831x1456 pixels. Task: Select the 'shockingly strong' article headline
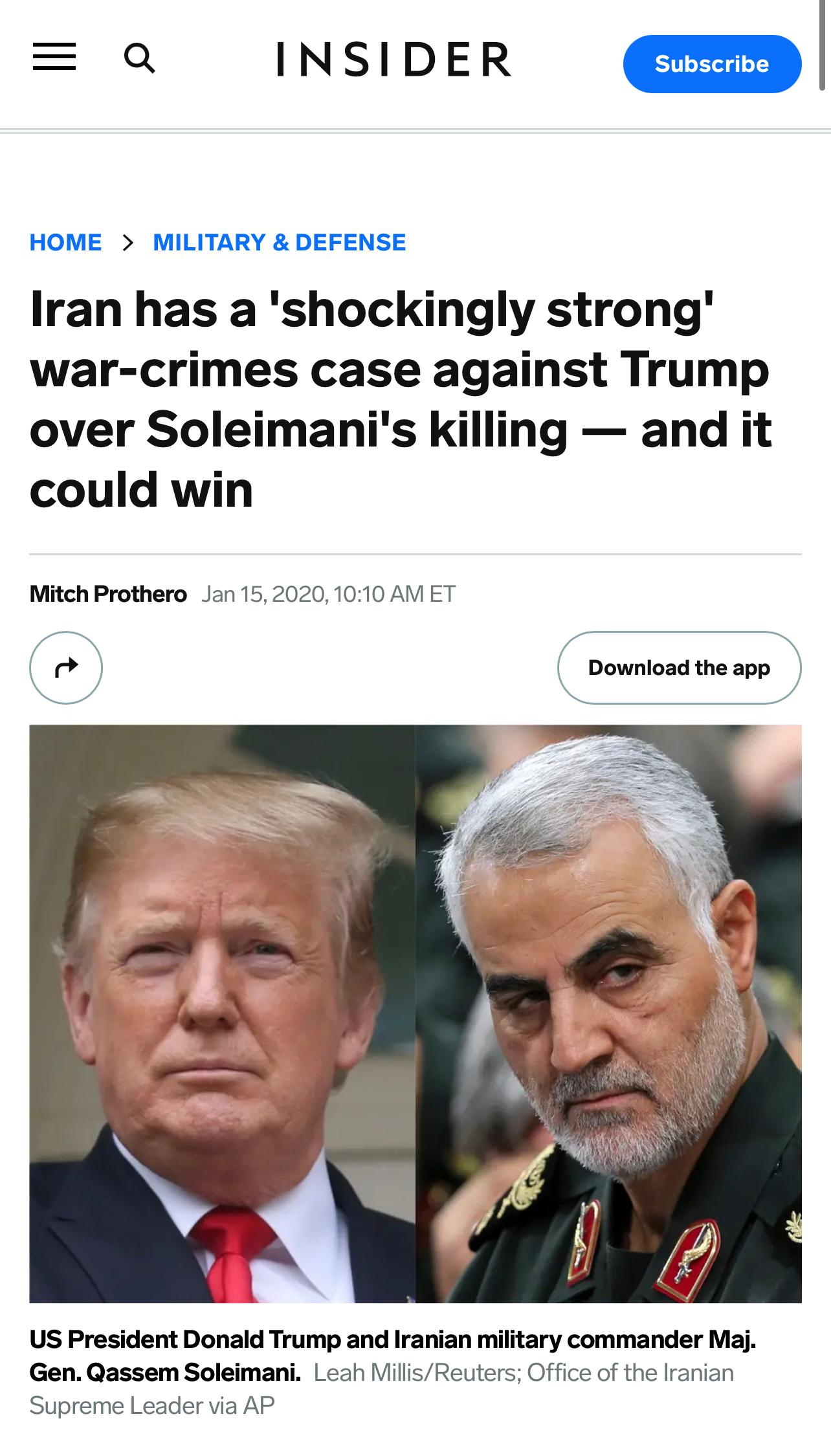coord(401,399)
